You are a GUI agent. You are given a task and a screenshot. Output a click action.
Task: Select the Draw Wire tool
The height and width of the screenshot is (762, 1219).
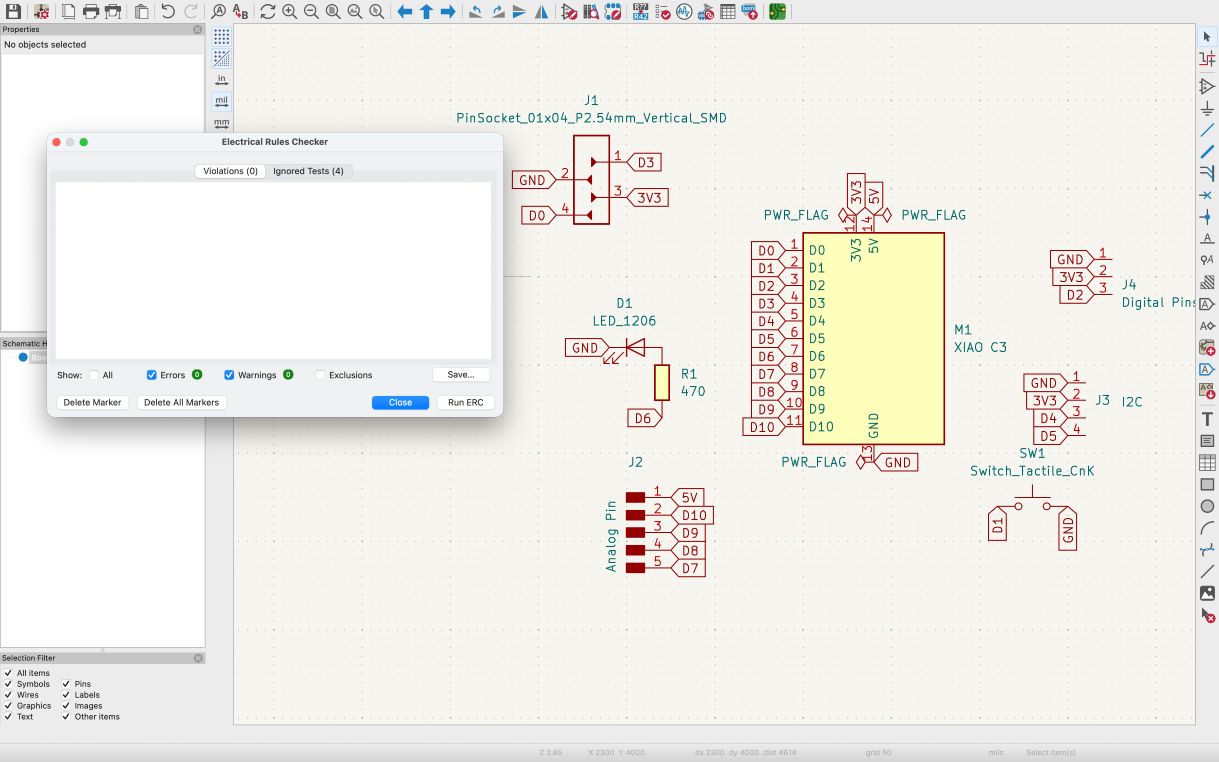pos(1207,130)
